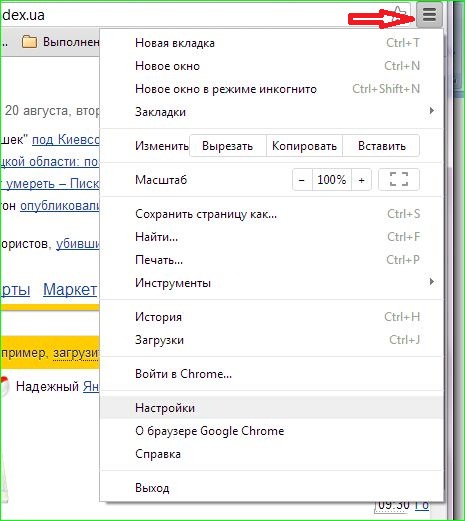Click the "Вырезать" button
The height and width of the screenshot is (521, 465).
coord(228,146)
